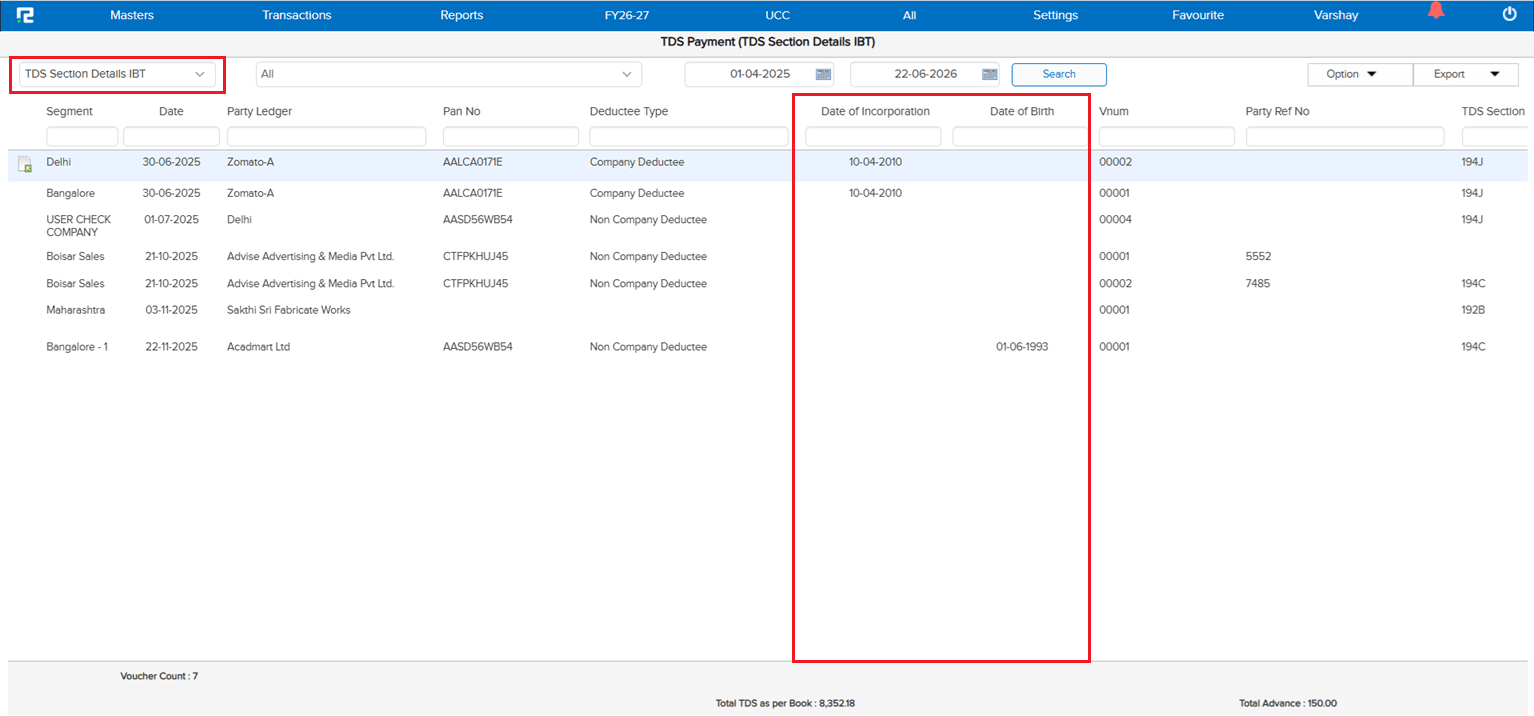Focus the Party Ref No filter box
The image size is (1534, 716).
(1345, 137)
